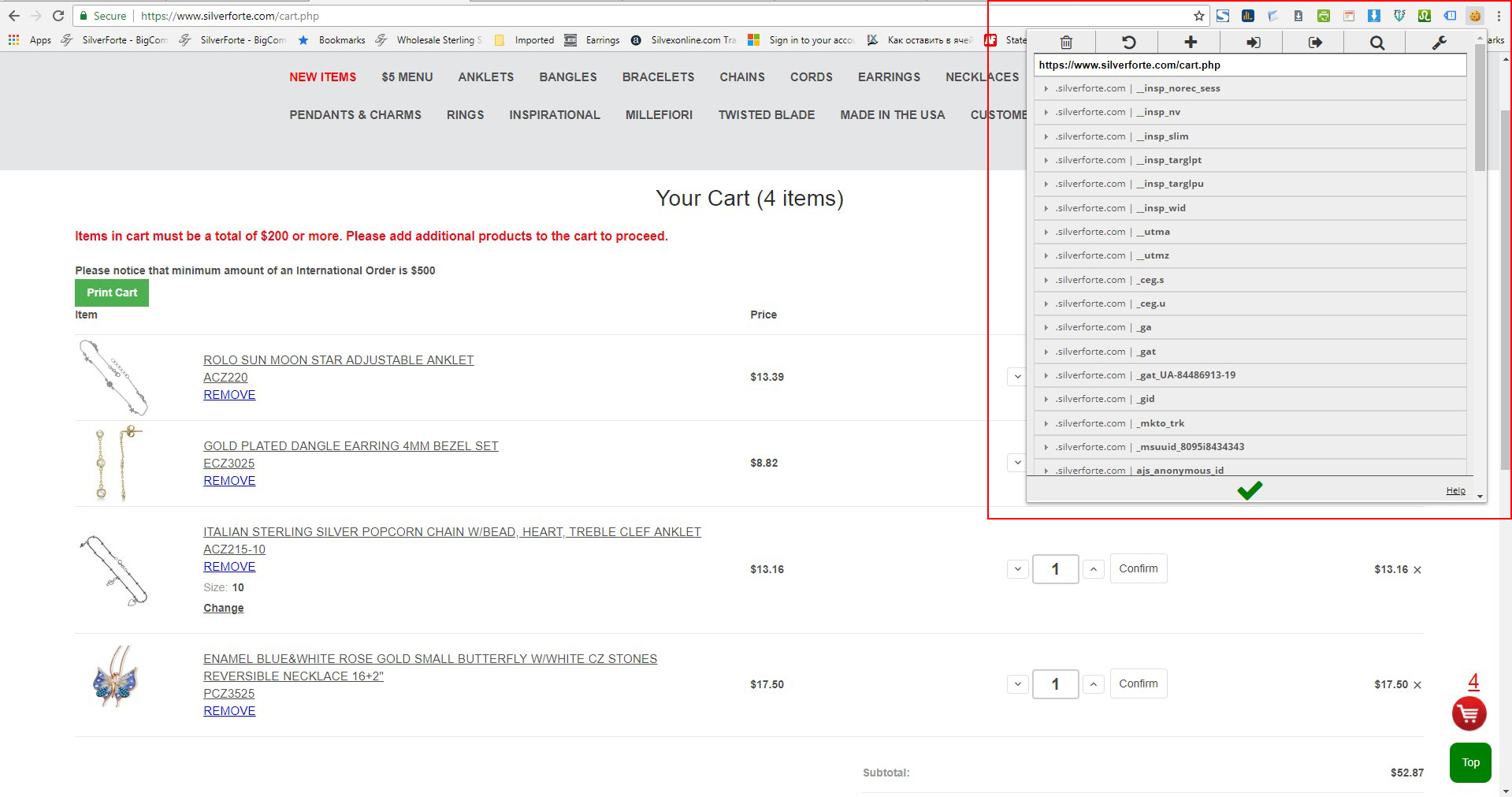Decrease quantity for Butterfly necklace
Image resolution: width=1512 pixels, height=797 pixels.
point(1017,684)
